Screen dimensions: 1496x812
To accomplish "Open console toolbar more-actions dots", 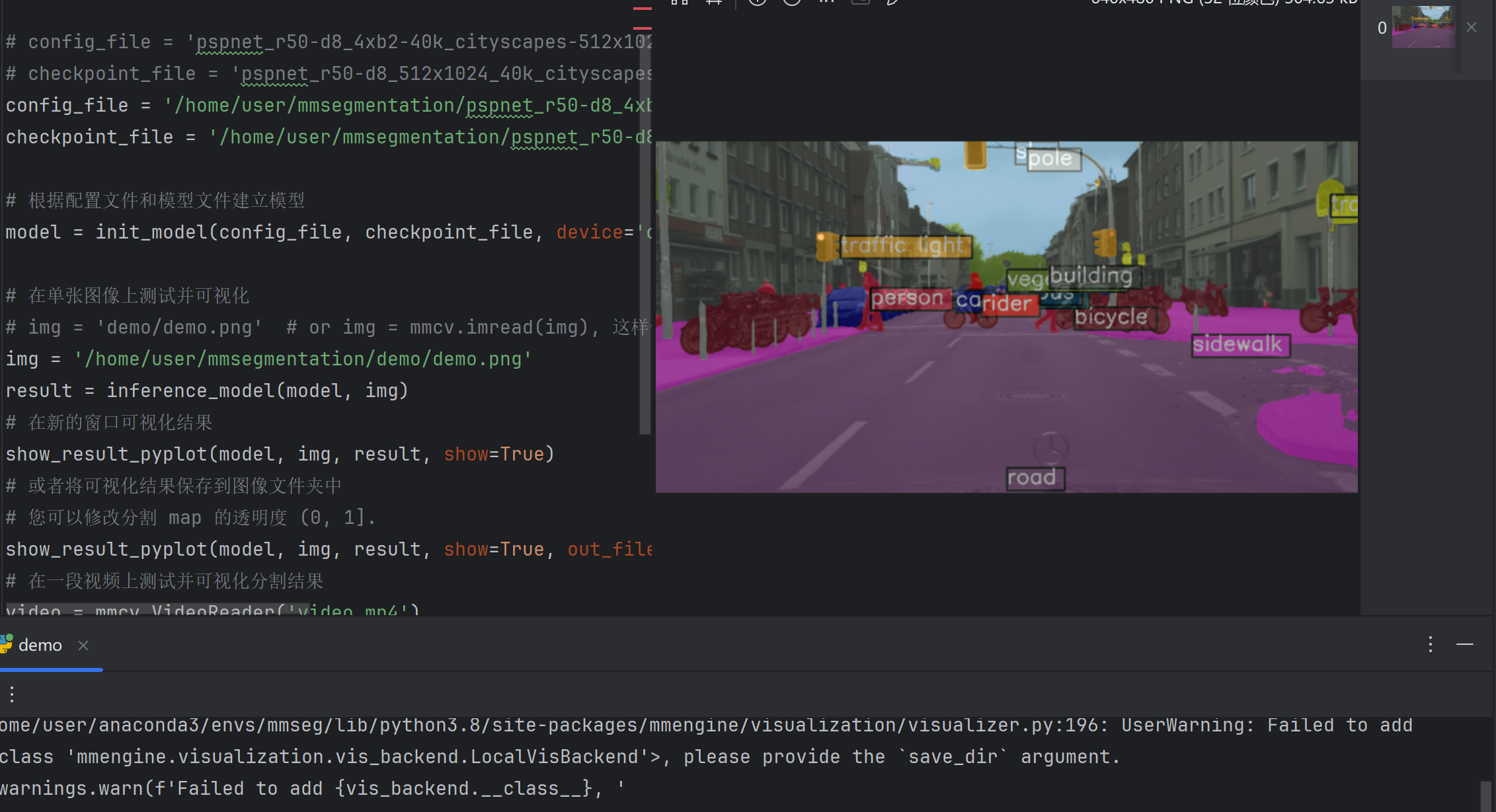I will coord(12,694).
